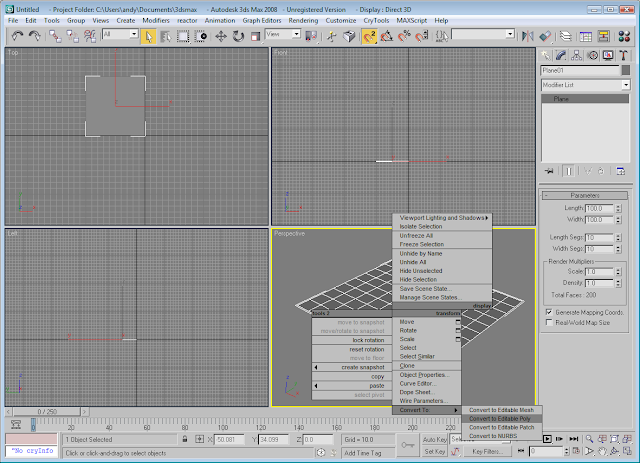Click the Undo arrow icon
The height and width of the screenshot is (463, 640).
[17, 36]
